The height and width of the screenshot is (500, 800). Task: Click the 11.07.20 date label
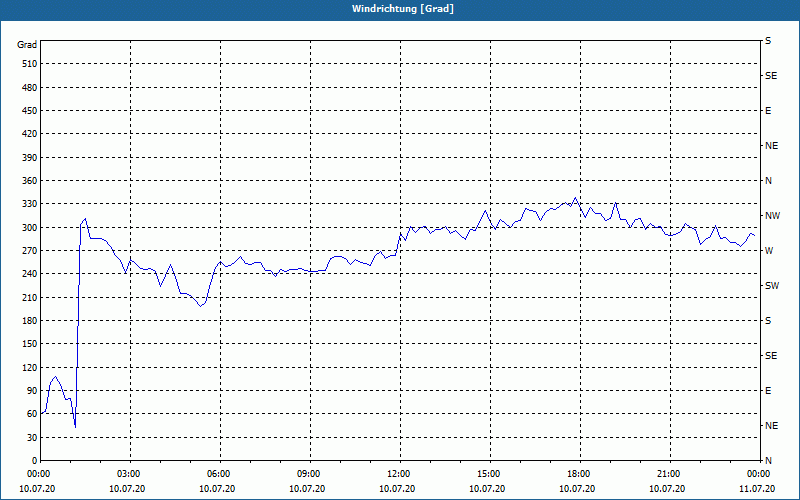coord(757,489)
